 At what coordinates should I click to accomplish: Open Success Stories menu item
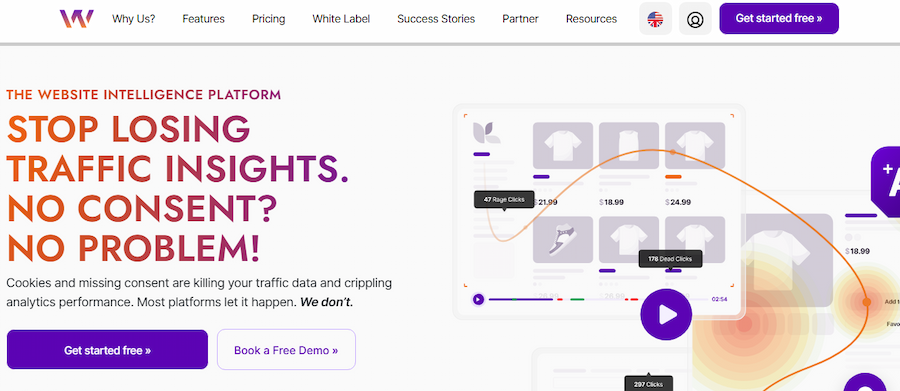click(x=436, y=19)
